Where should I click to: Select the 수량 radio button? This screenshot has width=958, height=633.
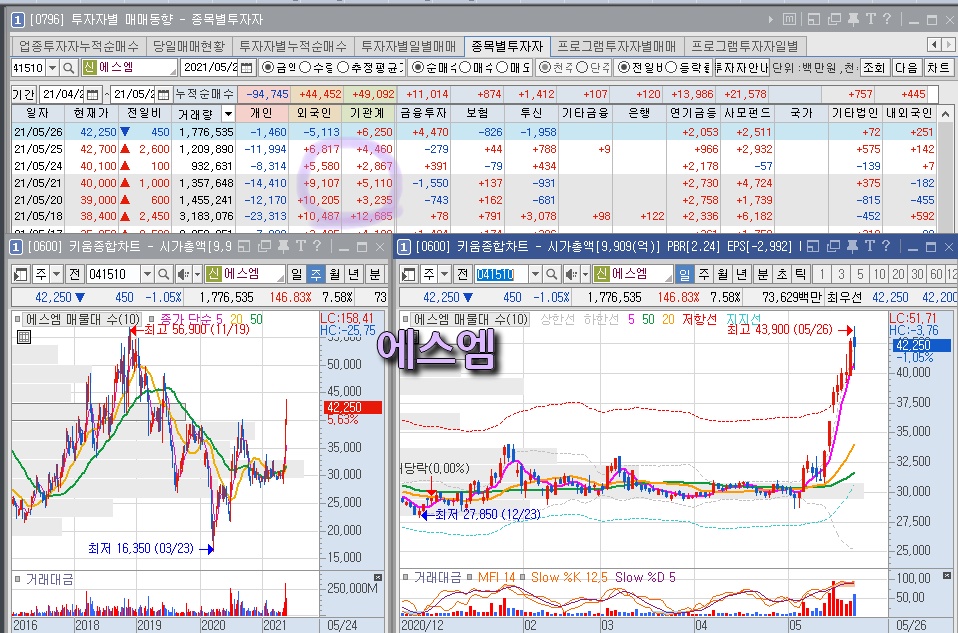tap(305, 68)
